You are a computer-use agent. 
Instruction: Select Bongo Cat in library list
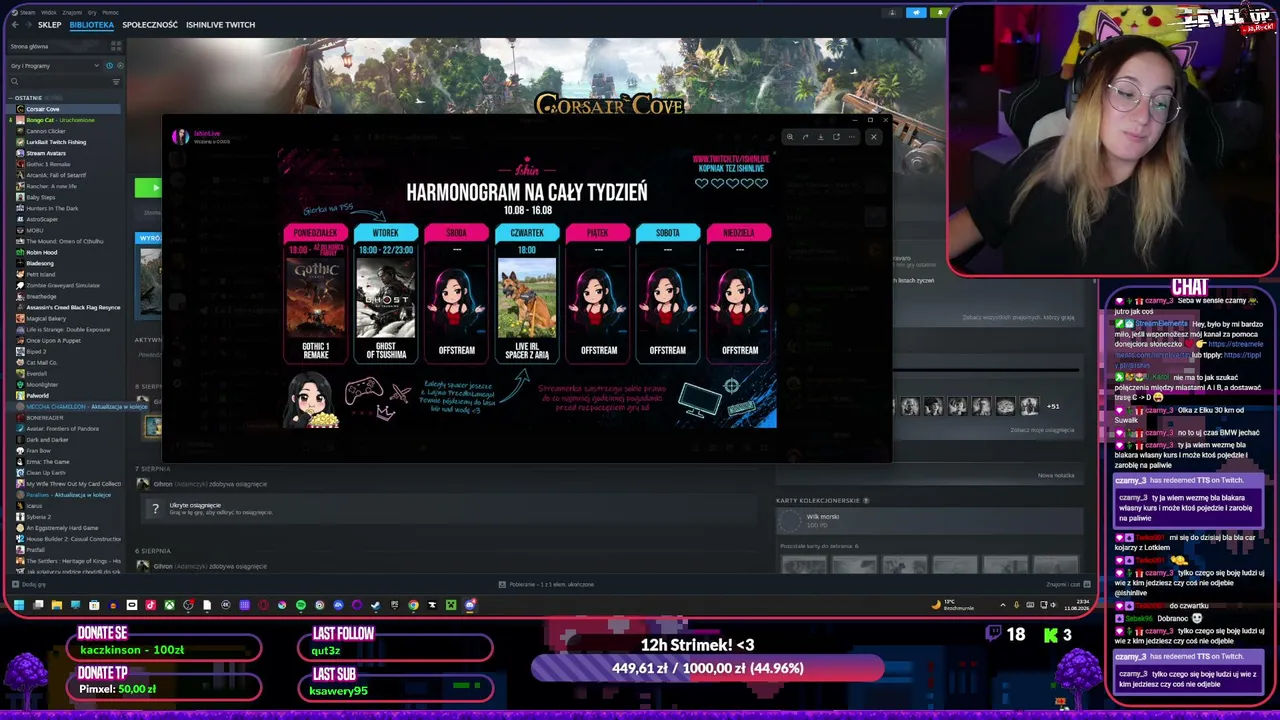coord(64,120)
